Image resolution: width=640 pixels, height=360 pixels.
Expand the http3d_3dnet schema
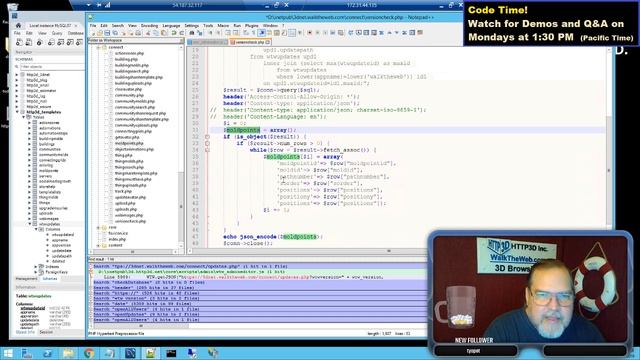tap(17, 75)
